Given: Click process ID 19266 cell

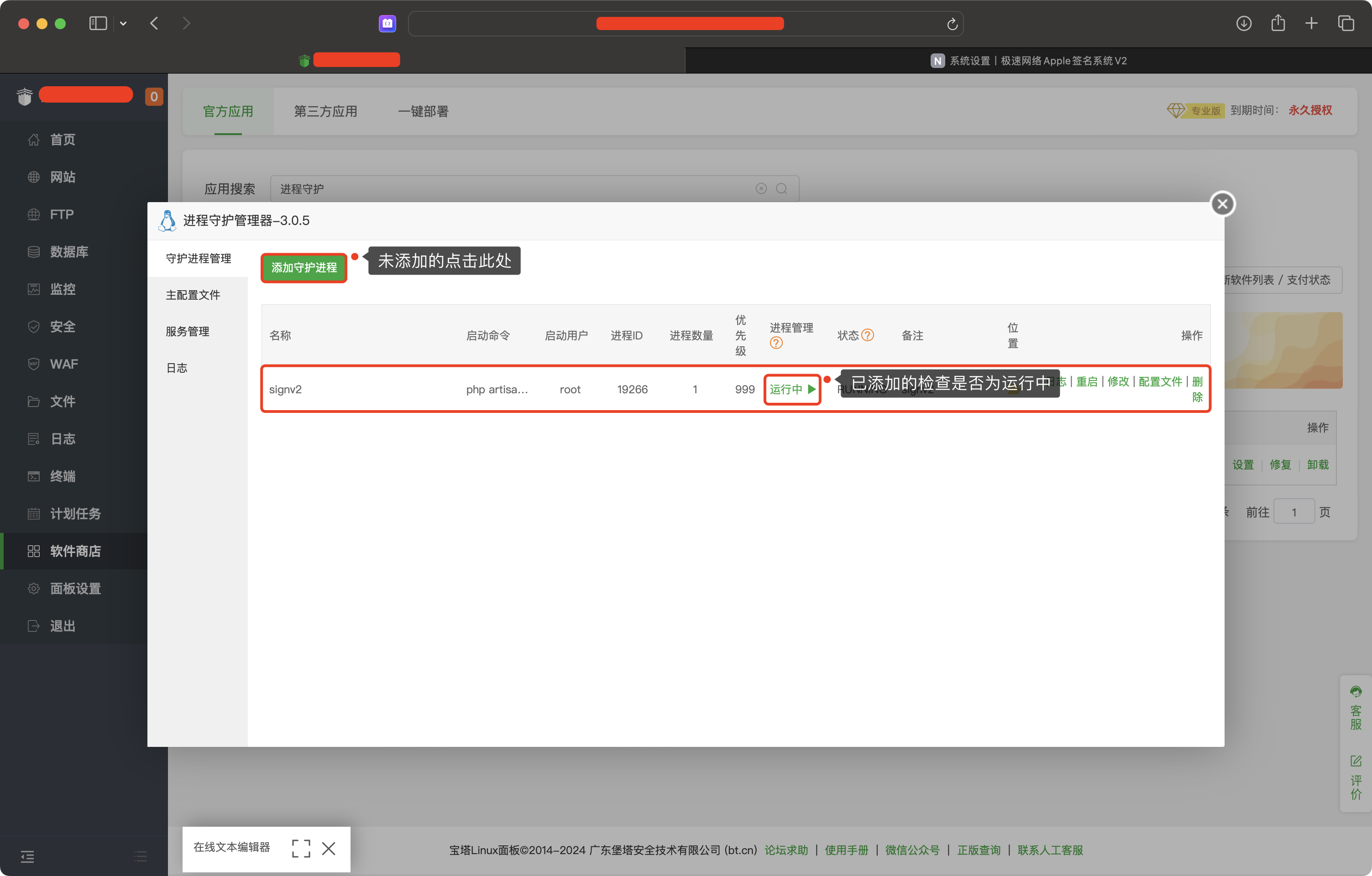Looking at the screenshot, I should [633, 390].
